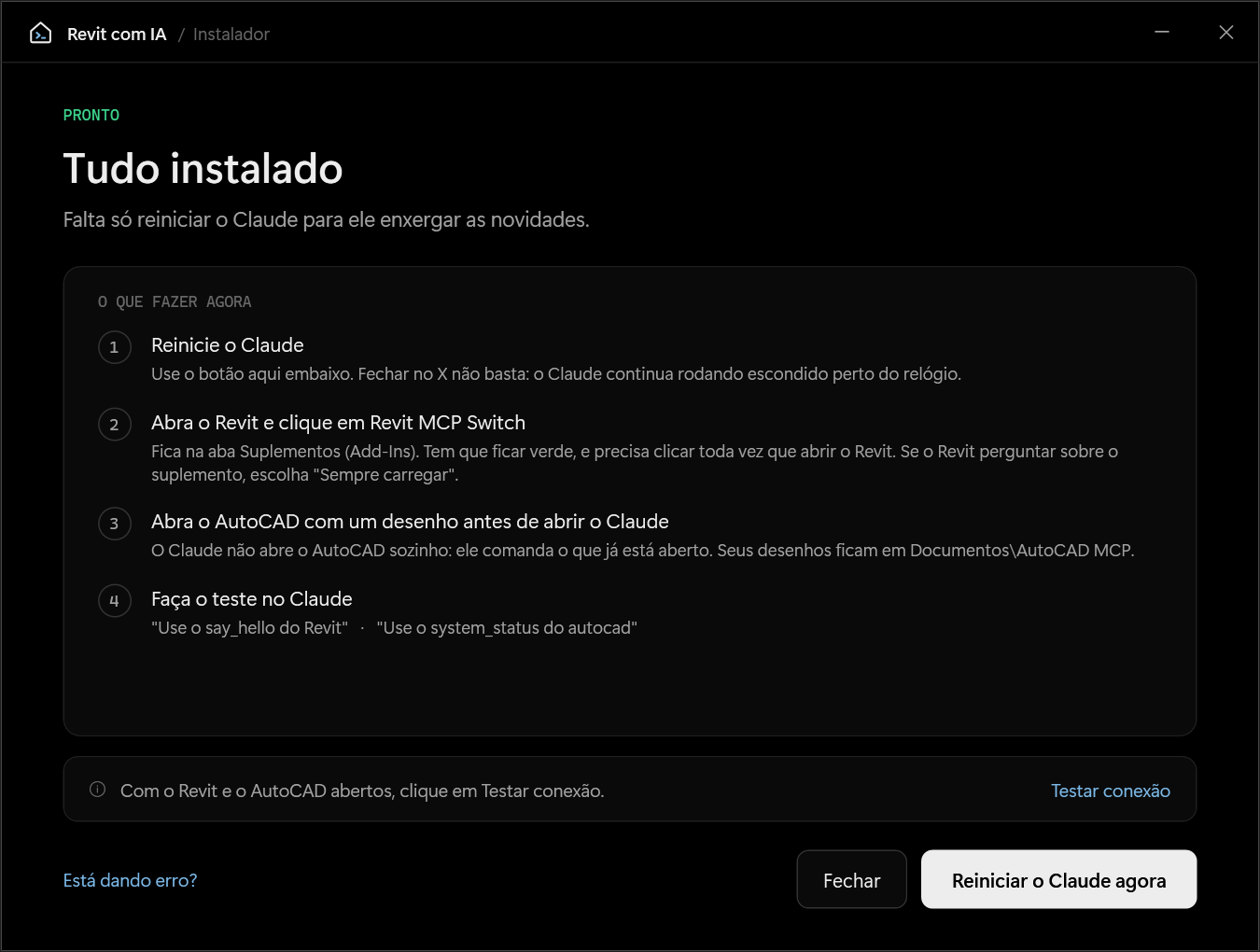Click the Fechar button
The width and height of the screenshot is (1260, 952).
pyautogui.click(x=852, y=879)
